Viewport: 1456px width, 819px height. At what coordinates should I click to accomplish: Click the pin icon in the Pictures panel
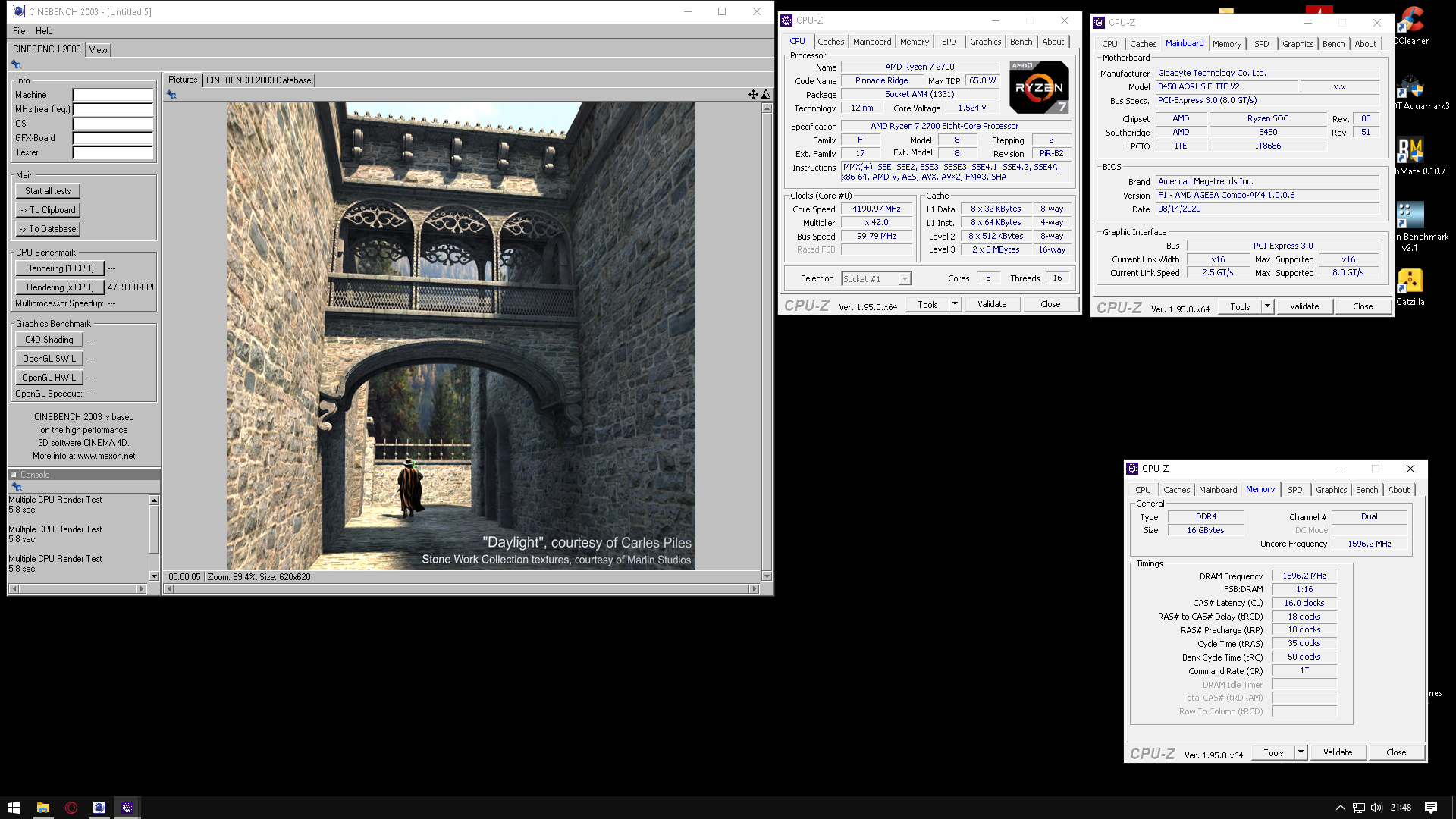pyautogui.click(x=171, y=95)
